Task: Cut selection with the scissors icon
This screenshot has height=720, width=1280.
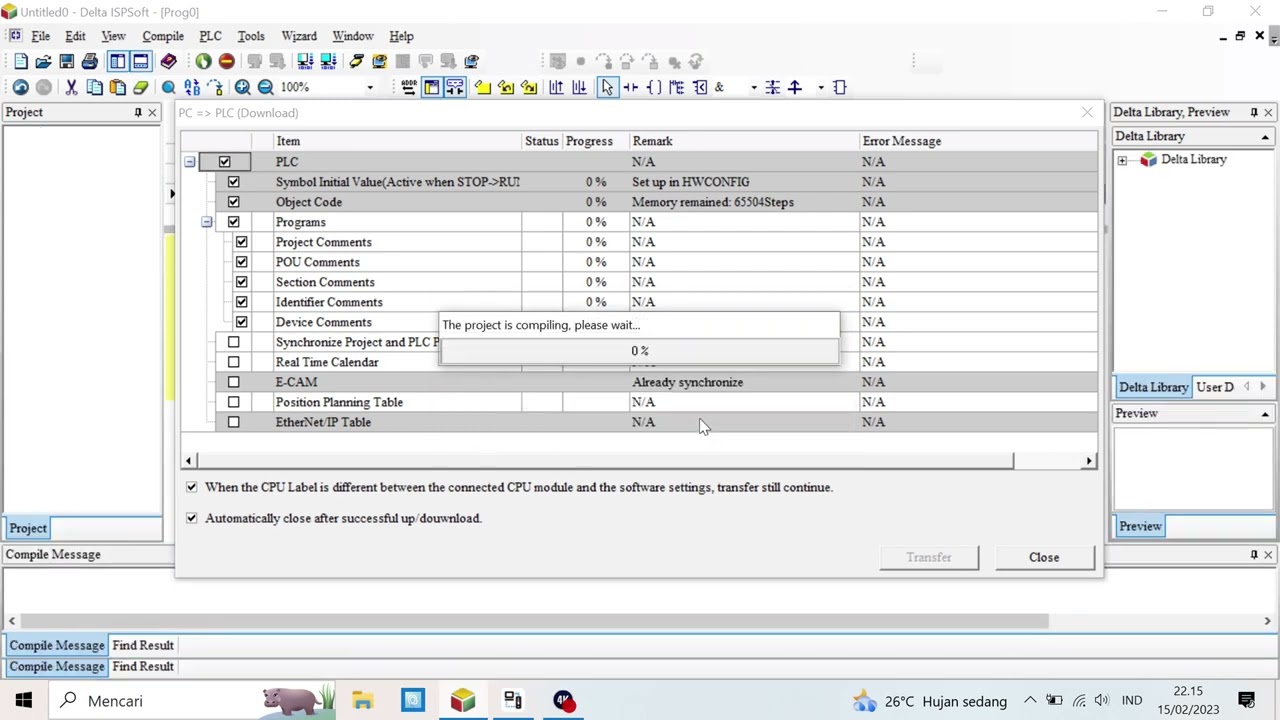Action: tap(71, 88)
